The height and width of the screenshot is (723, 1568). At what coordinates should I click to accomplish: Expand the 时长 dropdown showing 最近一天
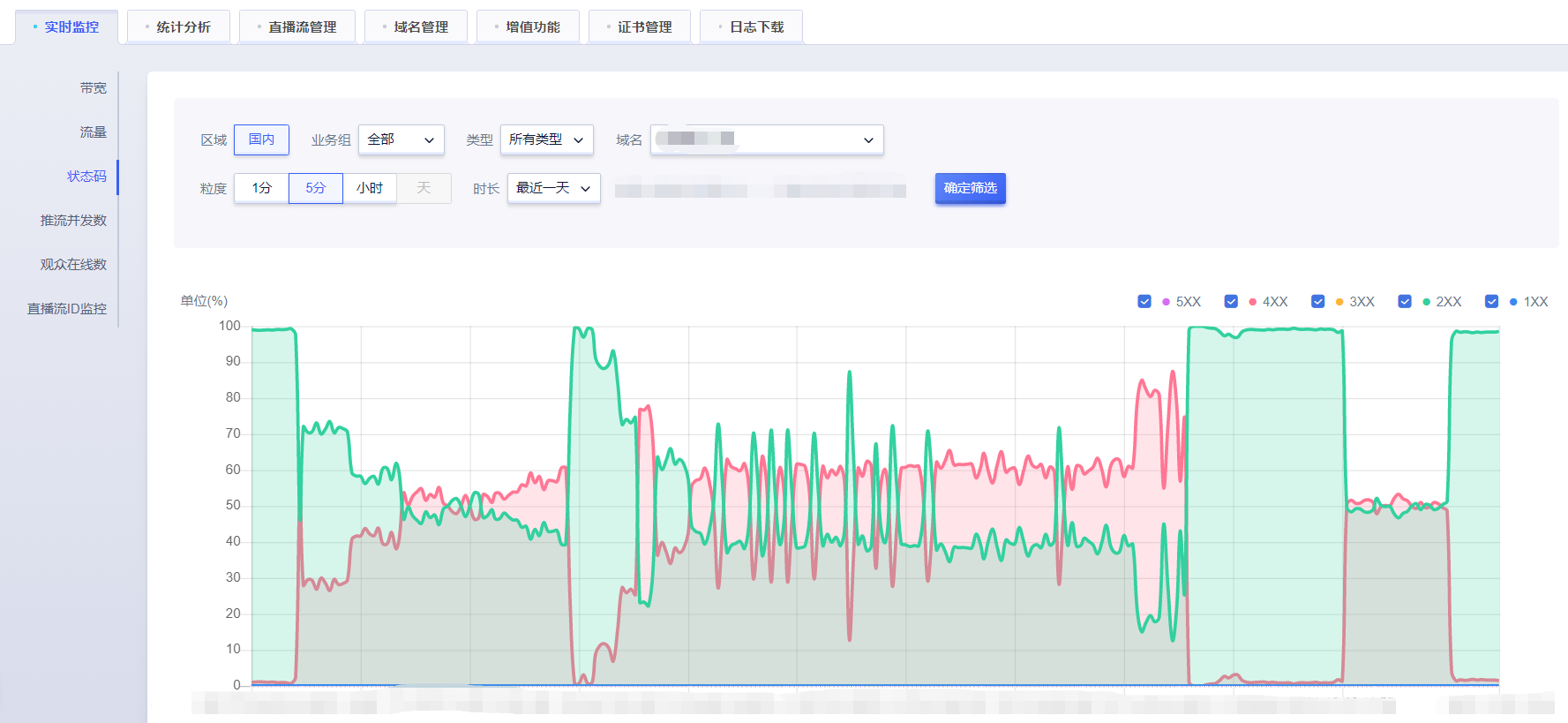[554, 188]
